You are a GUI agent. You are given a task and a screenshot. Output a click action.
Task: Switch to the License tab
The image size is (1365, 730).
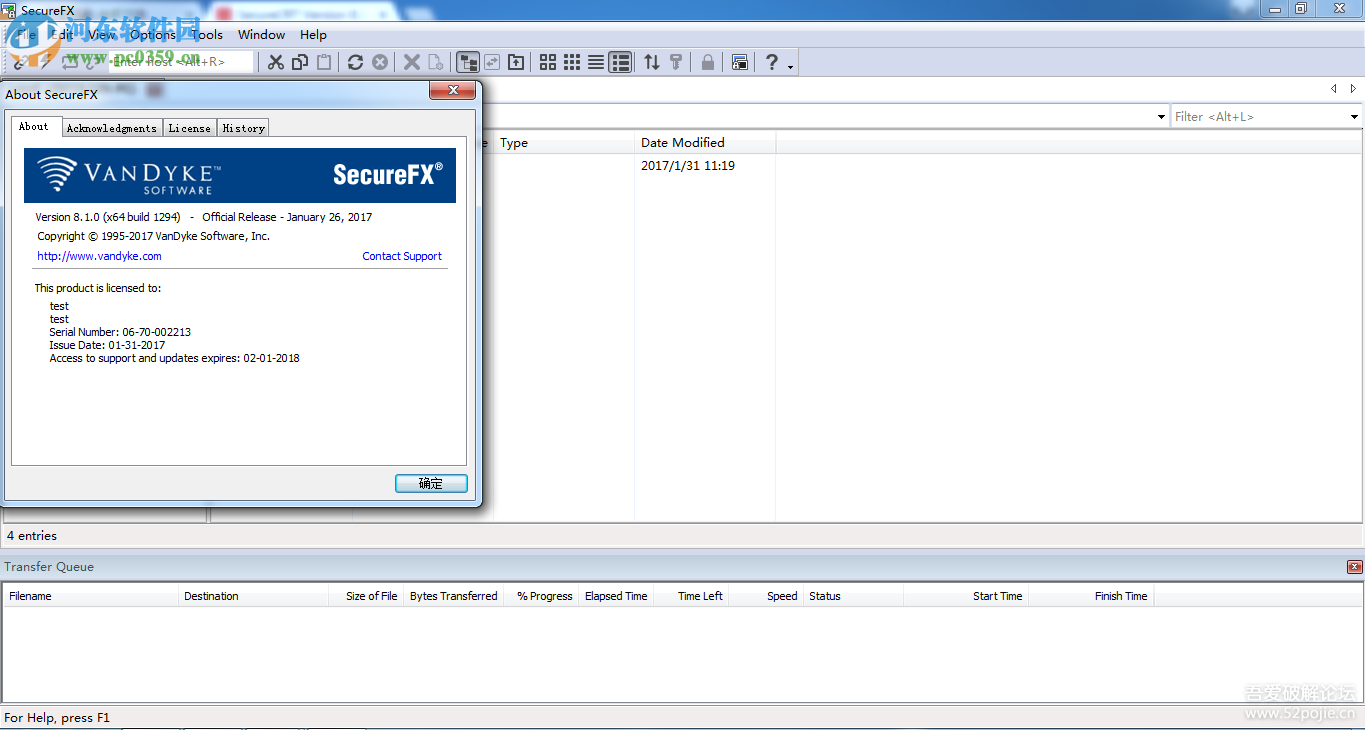point(190,127)
